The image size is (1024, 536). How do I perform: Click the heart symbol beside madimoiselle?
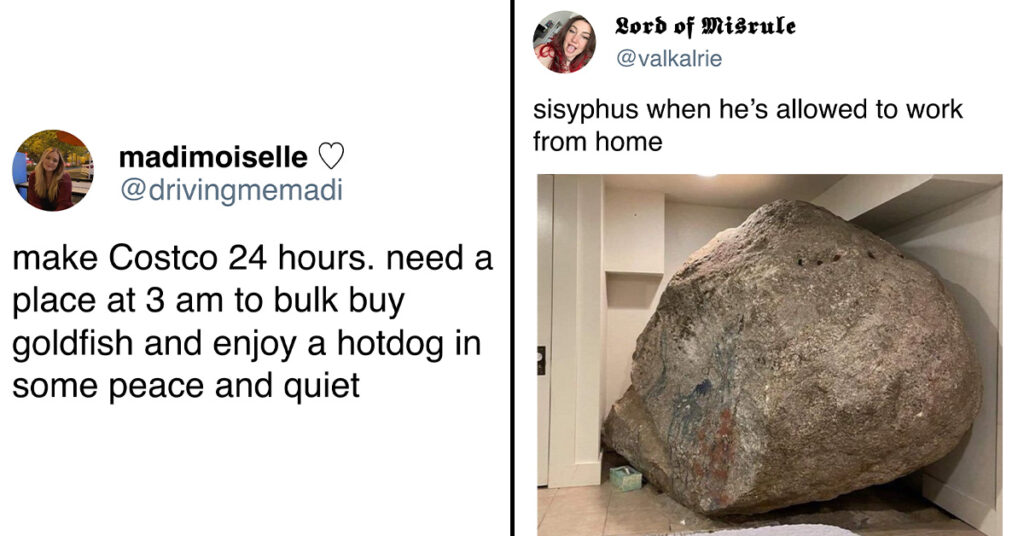[331, 157]
